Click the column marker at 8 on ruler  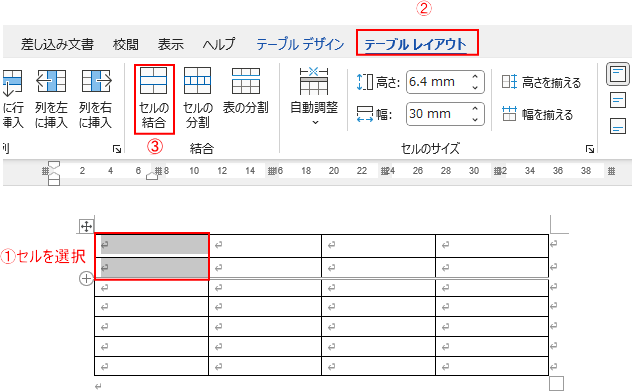pos(158,171)
